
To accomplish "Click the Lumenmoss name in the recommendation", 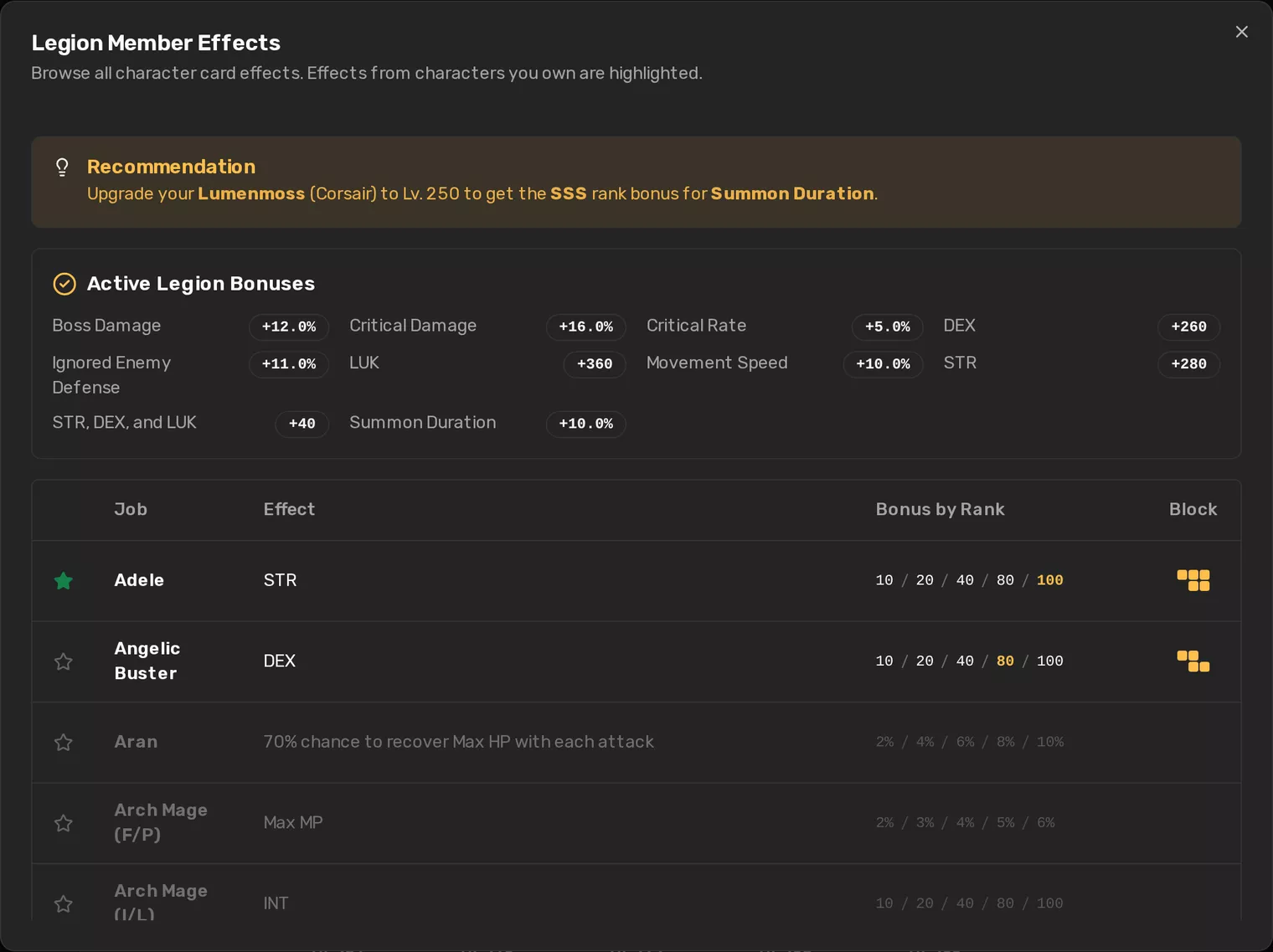I will point(251,193).
